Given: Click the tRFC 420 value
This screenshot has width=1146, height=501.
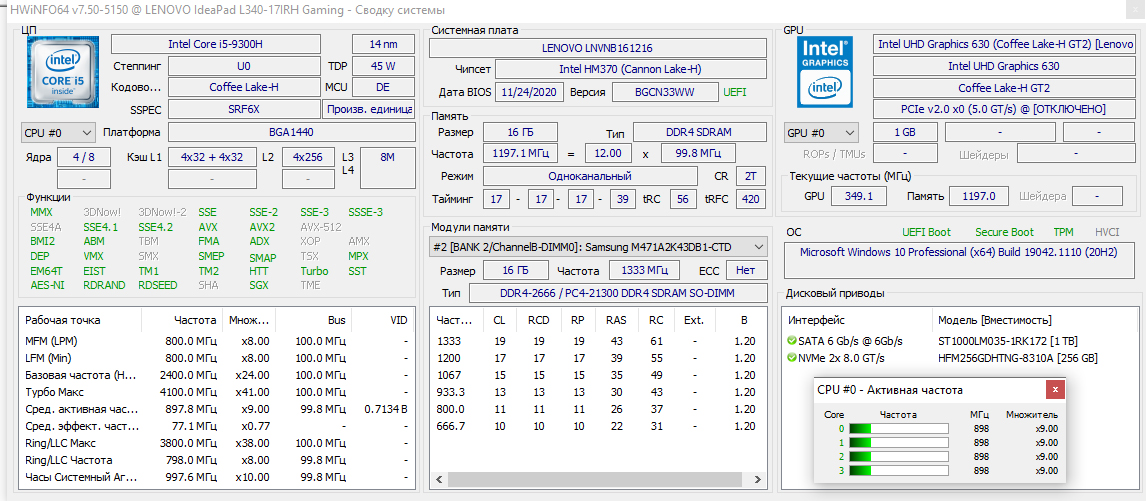Looking at the screenshot, I should pos(750,199).
